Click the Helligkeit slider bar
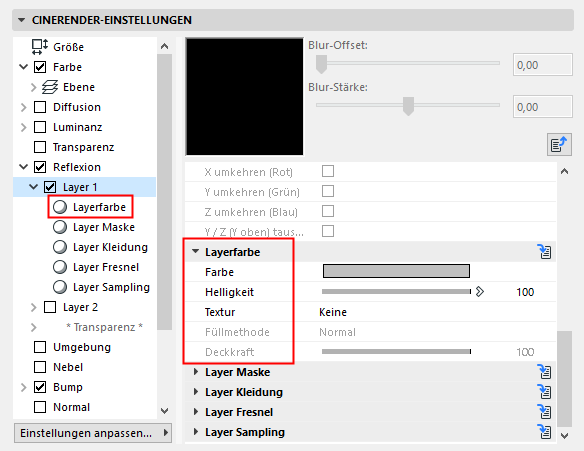584x451 pixels. point(396,292)
